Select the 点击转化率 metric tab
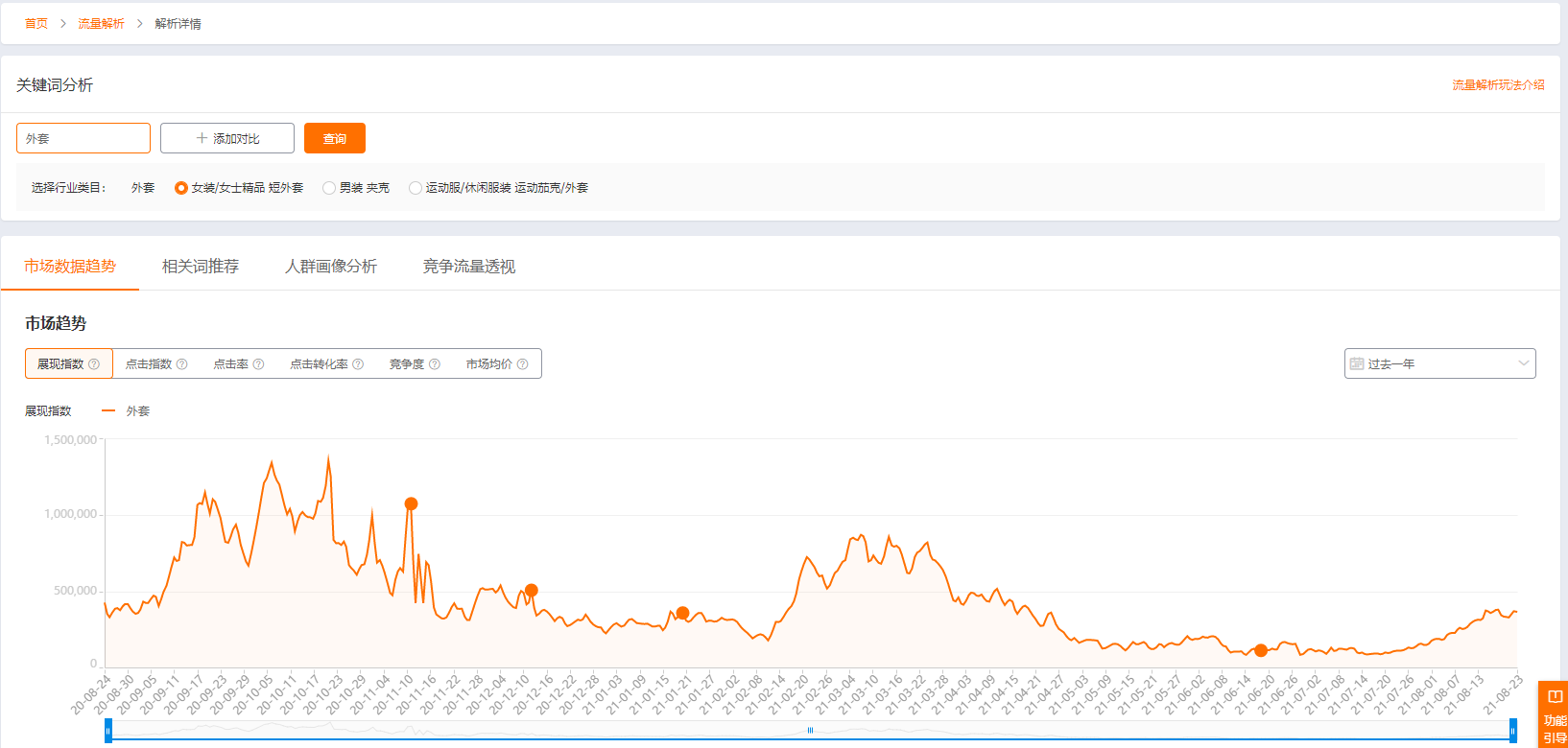Screen dimensions: 1568x748 pyautogui.click(x=326, y=363)
